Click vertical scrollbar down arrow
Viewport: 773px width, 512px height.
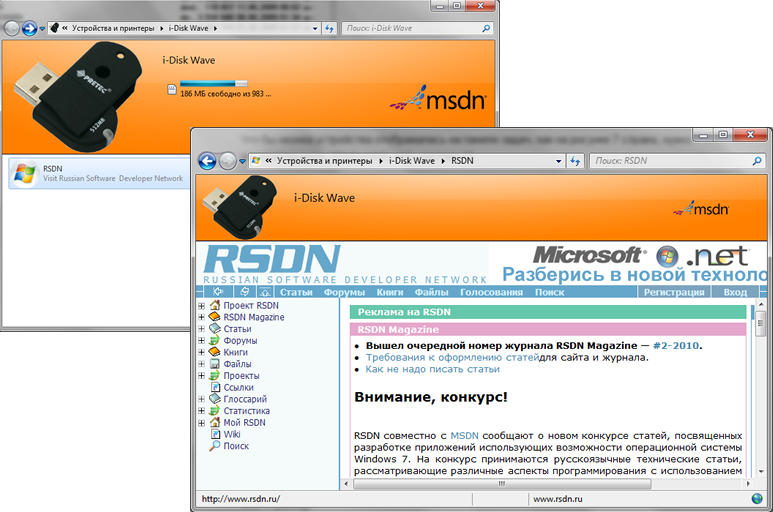click(x=761, y=472)
